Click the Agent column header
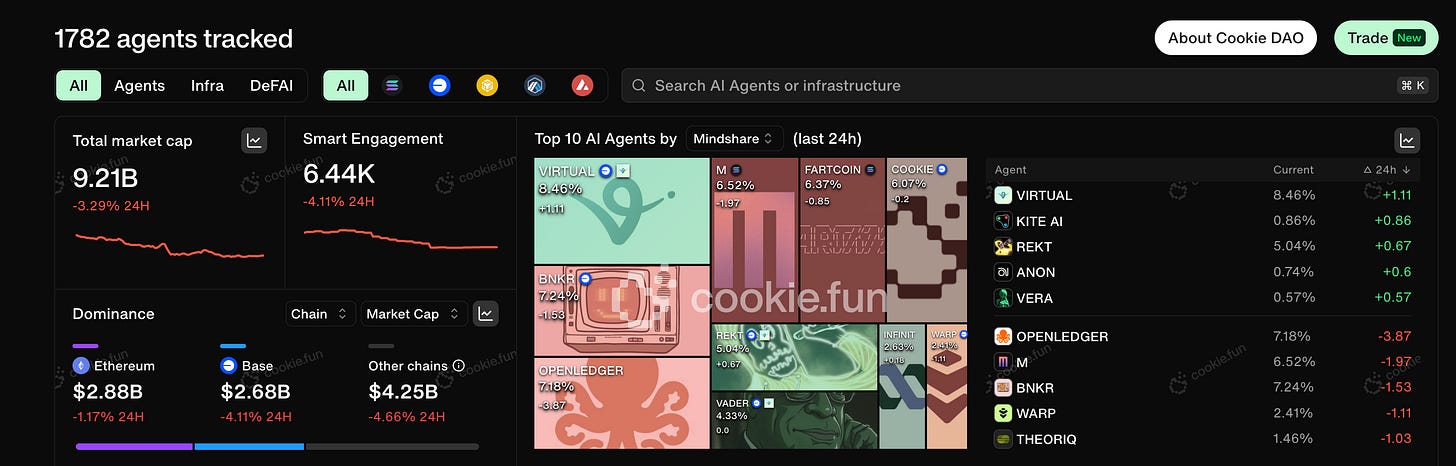 pyautogui.click(x=1011, y=170)
